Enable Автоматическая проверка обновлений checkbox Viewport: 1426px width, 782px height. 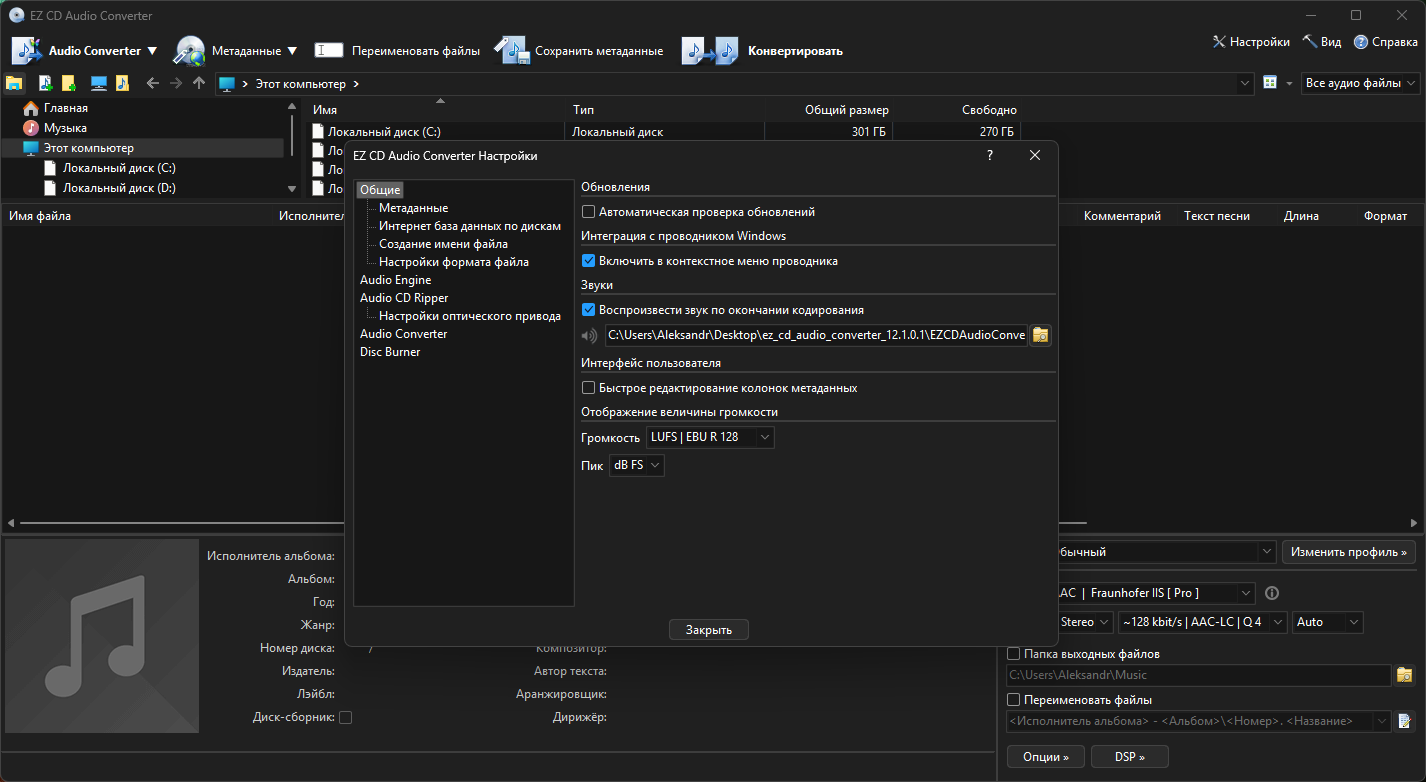[x=588, y=212]
